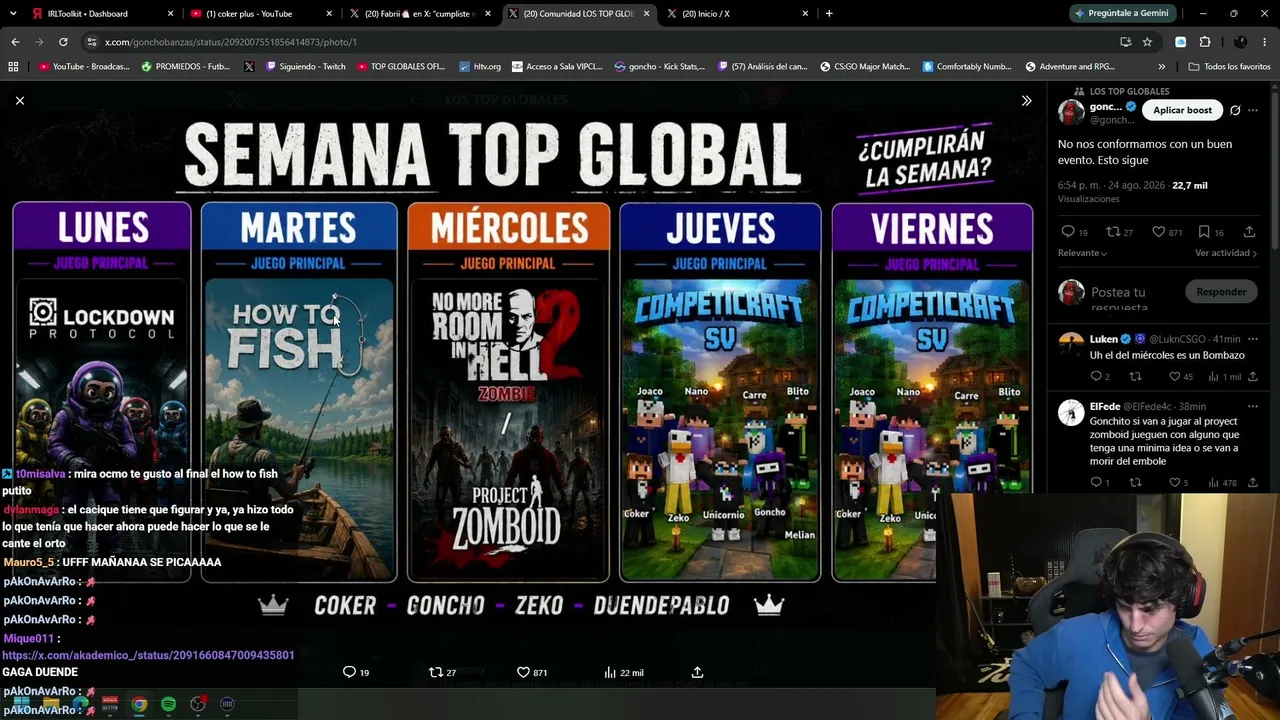Image resolution: width=1280 pixels, height=720 pixels.
Task: Expand the hidden bookmarks overflow chevron
Action: pos(1161,67)
